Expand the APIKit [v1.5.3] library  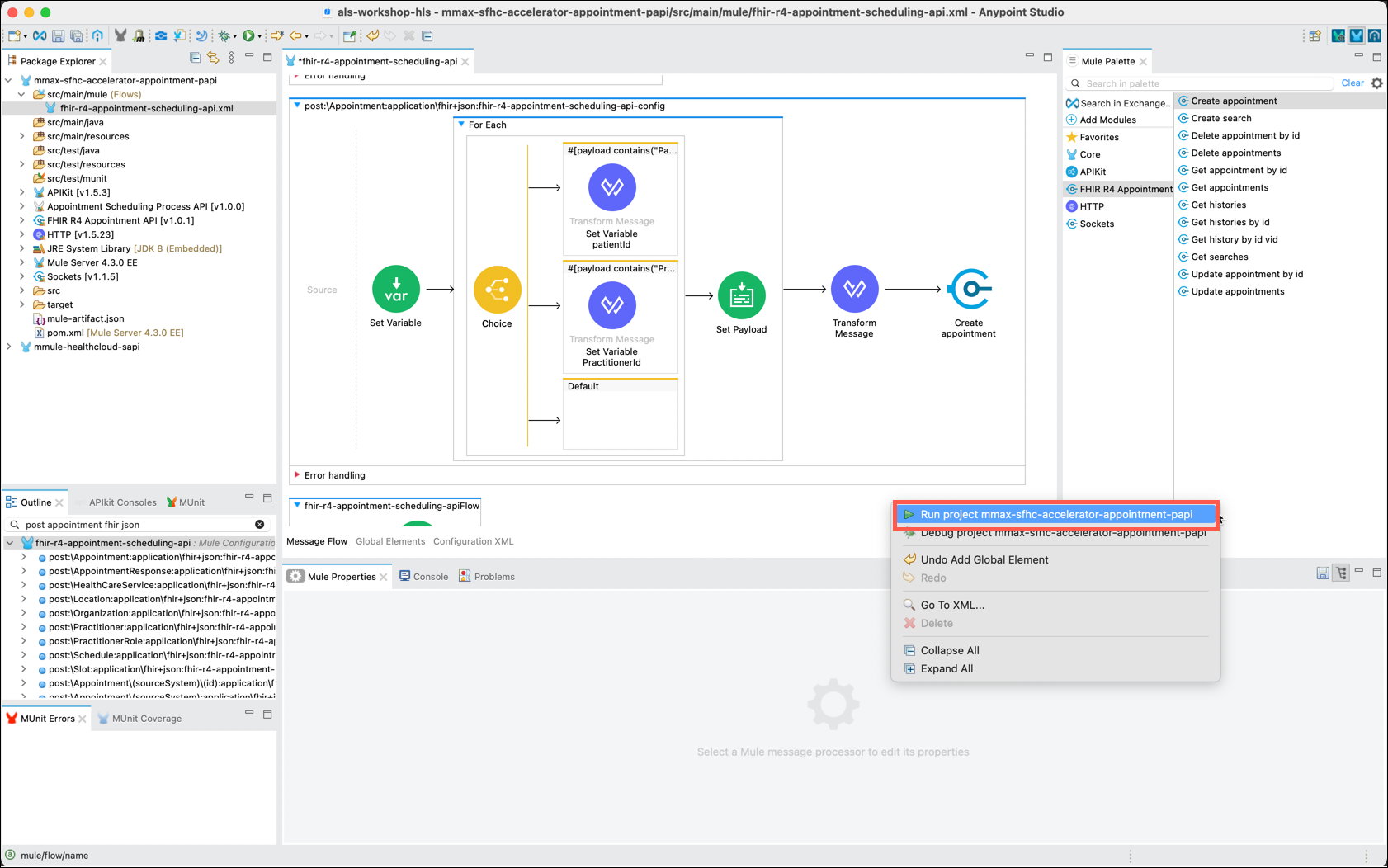22,193
